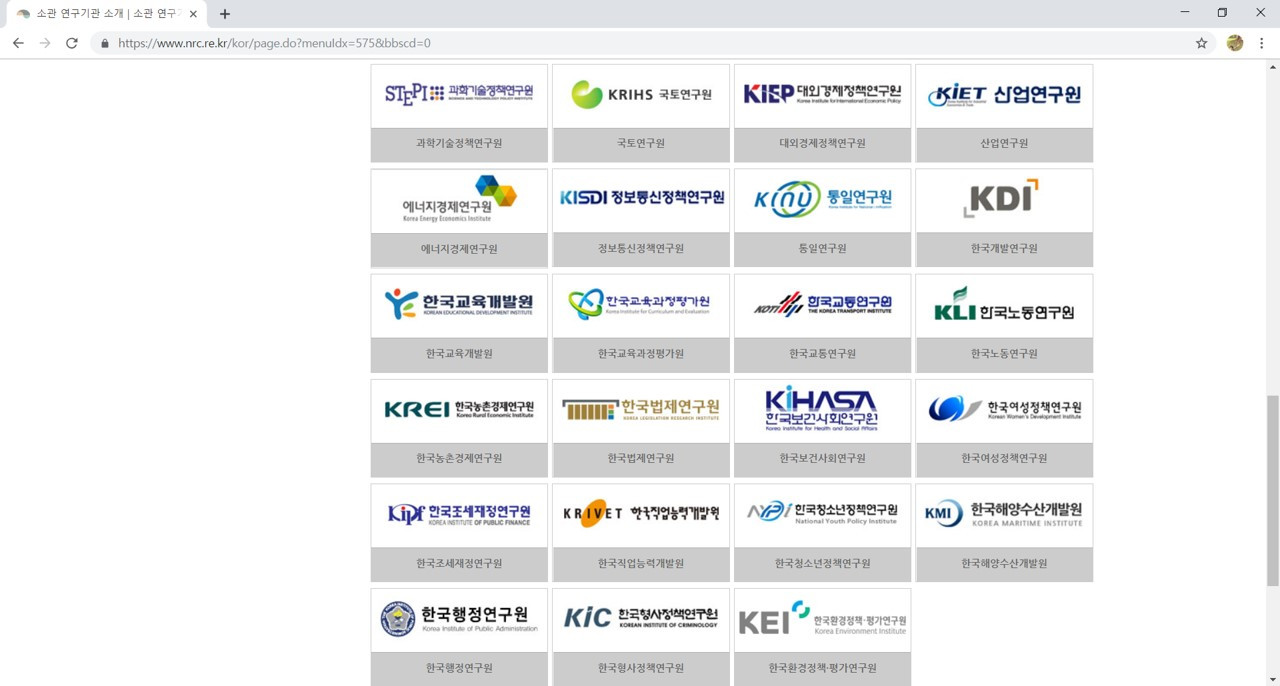
Task: Click the scrollbar up arrow
Action: point(1272,66)
